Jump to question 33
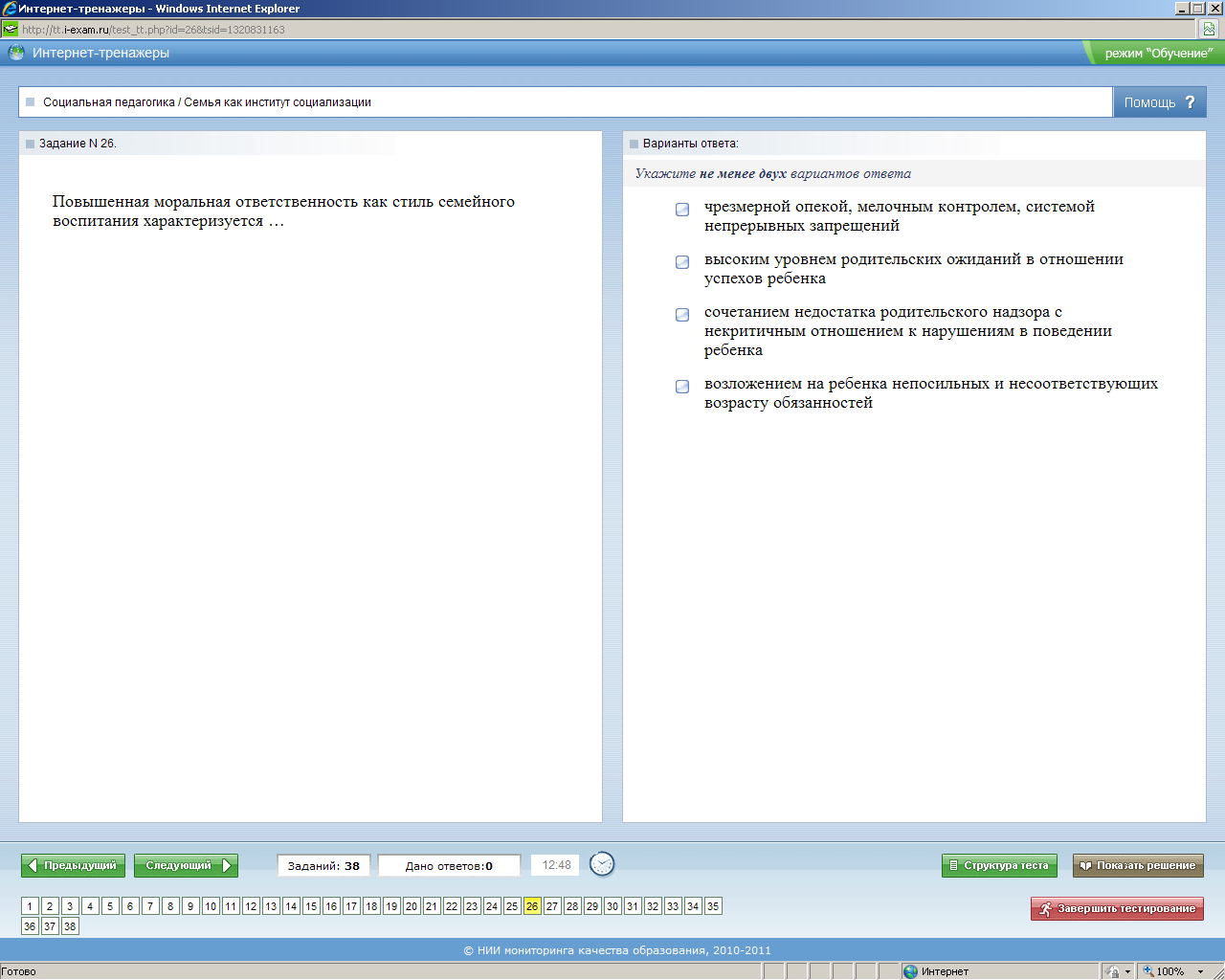This screenshot has width=1225, height=980. tap(673, 906)
